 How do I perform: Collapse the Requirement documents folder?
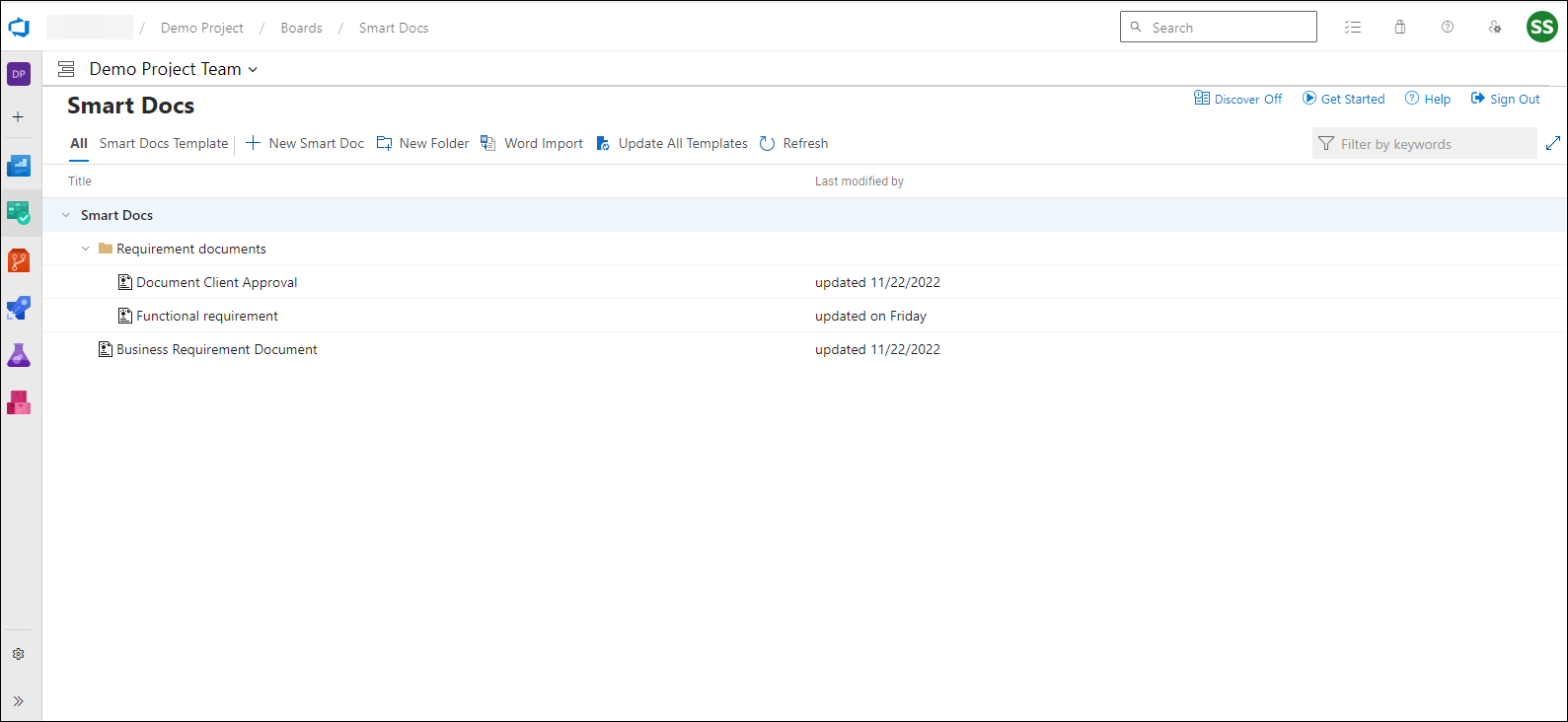pyautogui.click(x=86, y=249)
